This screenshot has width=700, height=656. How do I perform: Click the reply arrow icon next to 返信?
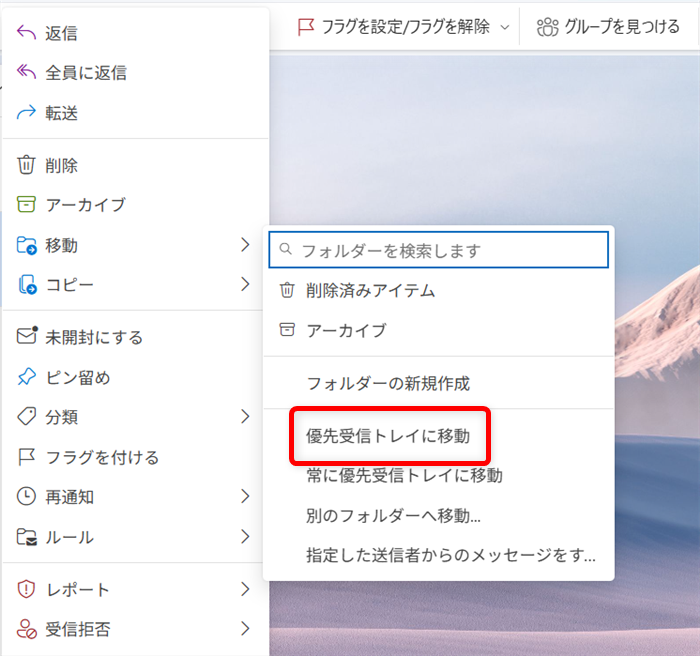(27, 33)
